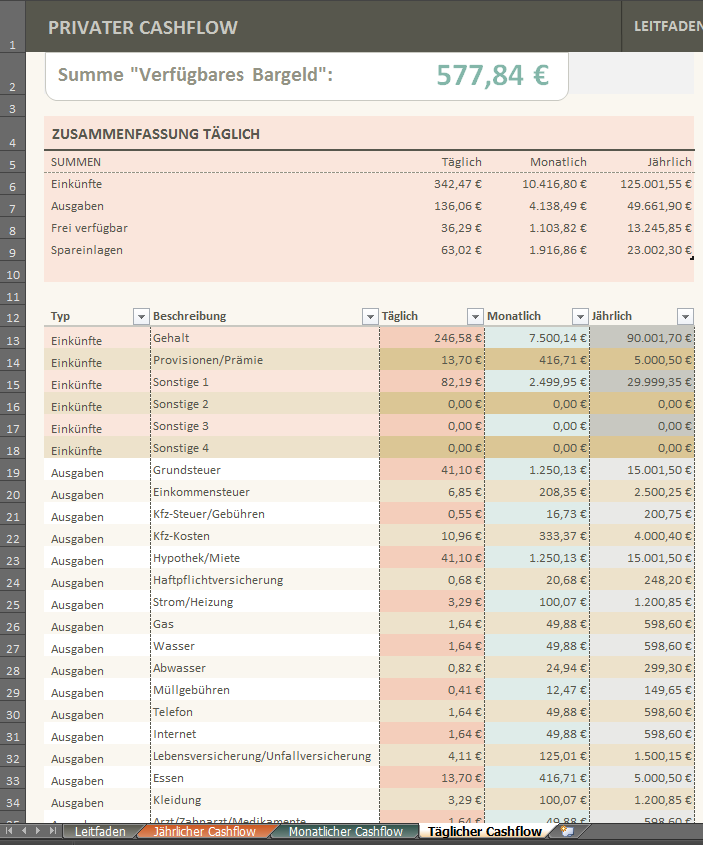The width and height of the screenshot is (703, 845).
Task: Go to previous sheet tab arrow
Action: 24,831
